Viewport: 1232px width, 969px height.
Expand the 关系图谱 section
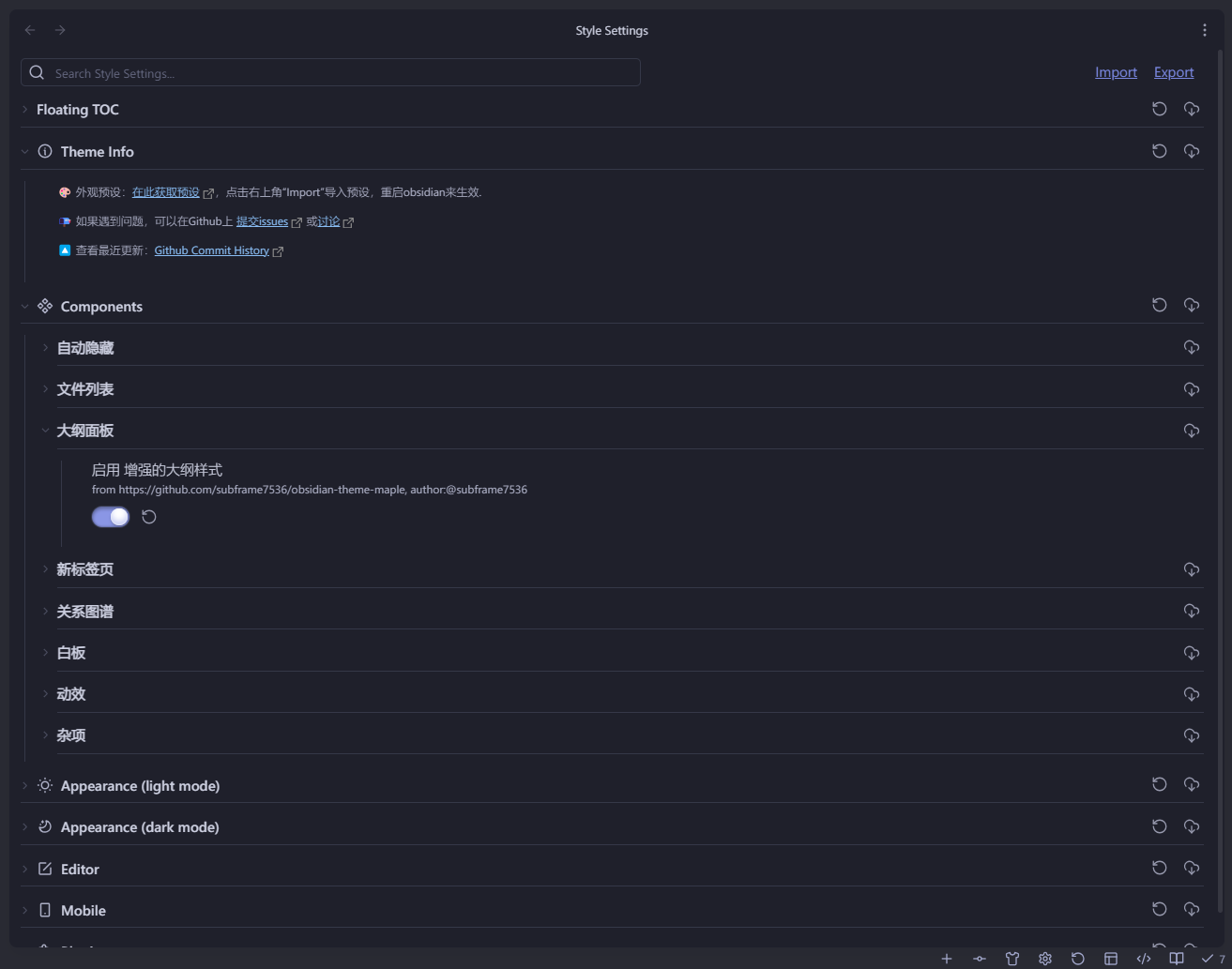pyautogui.click(x=84, y=612)
